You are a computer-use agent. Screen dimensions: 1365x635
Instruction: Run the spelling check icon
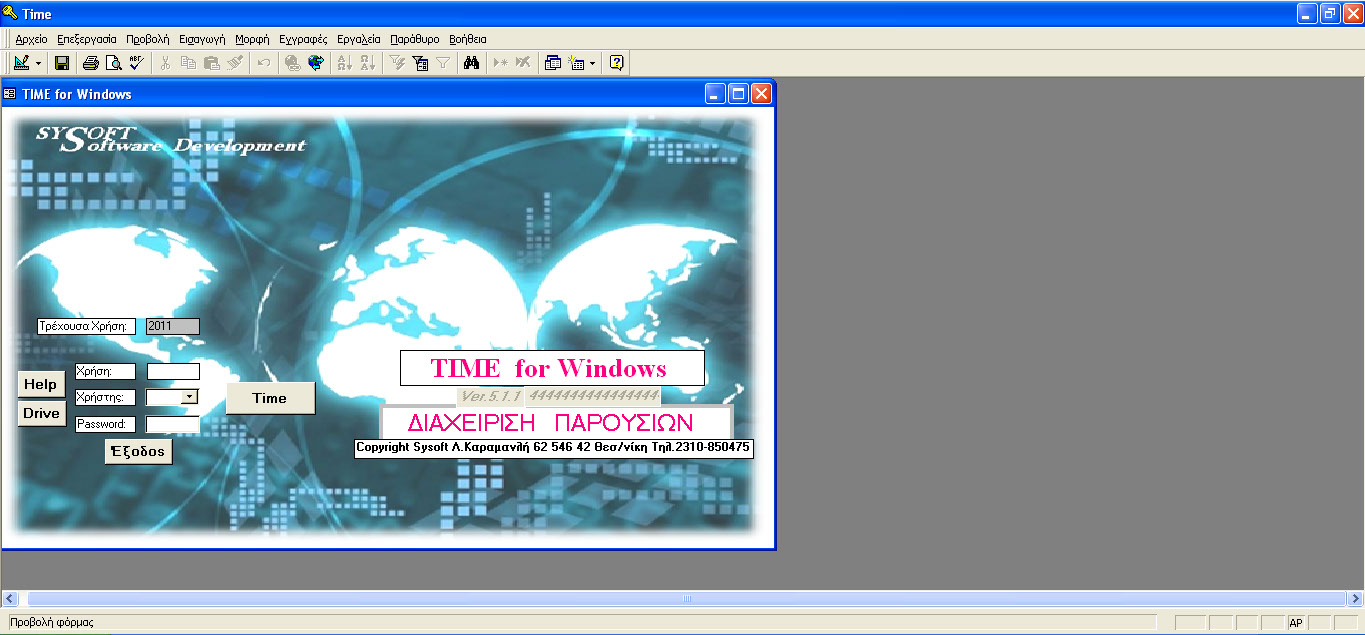click(137, 63)
